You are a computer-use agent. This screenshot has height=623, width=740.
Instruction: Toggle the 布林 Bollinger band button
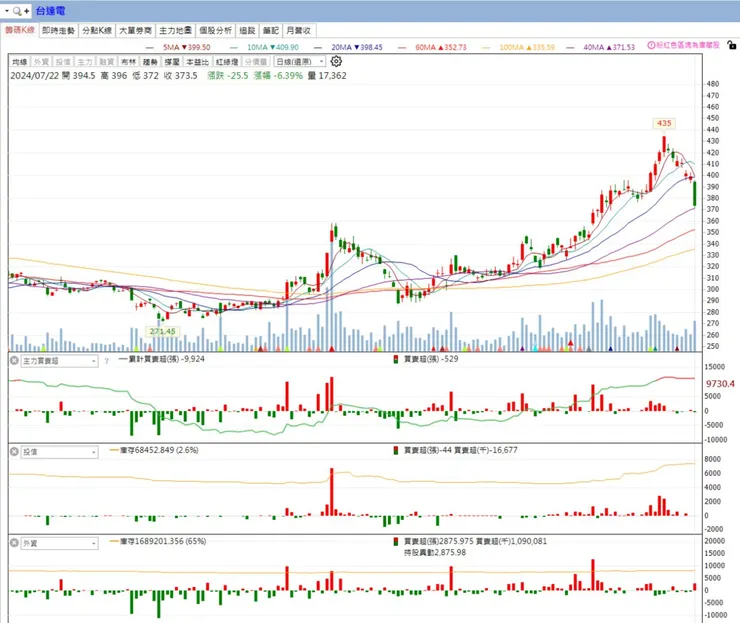click(x=128, y=62)
